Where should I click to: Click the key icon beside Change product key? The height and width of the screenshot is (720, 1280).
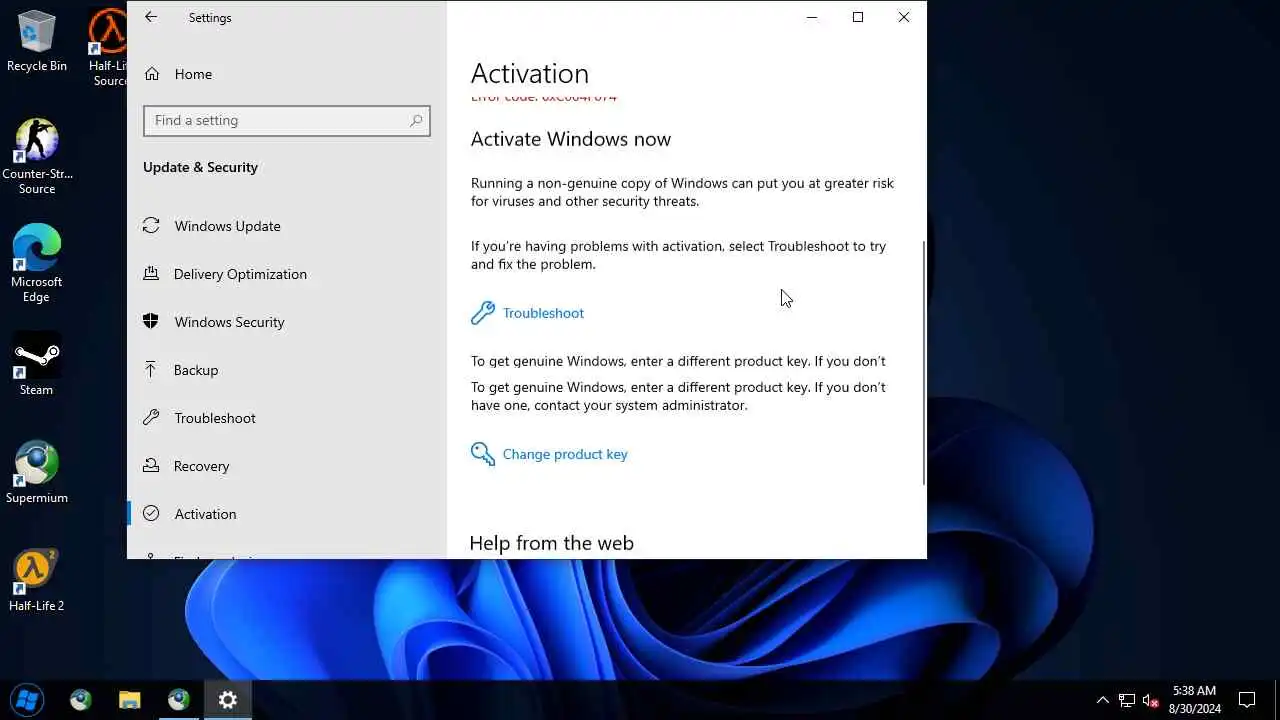click(x=483, y=454)
